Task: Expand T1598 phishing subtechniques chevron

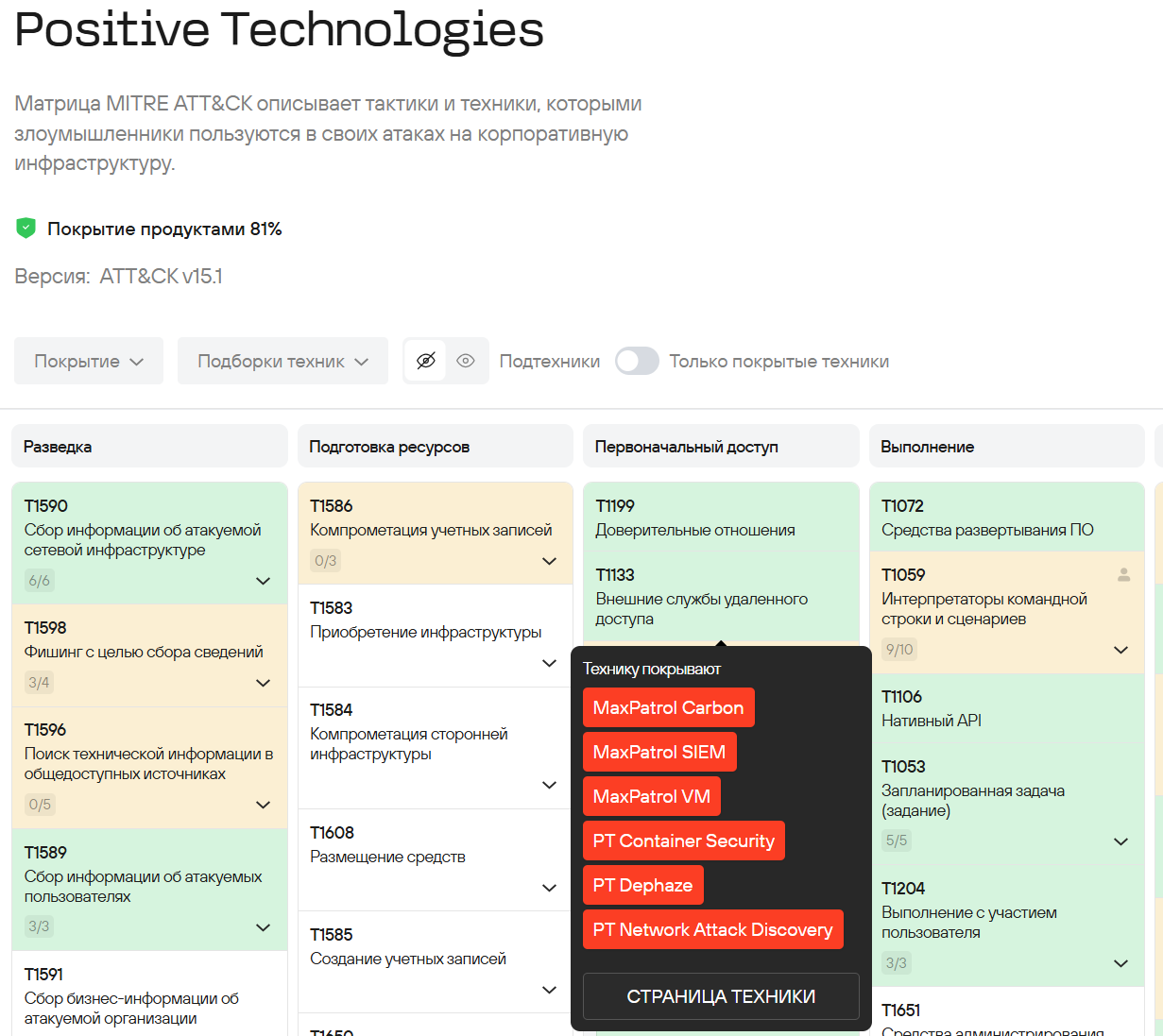Action: point(264,683)
